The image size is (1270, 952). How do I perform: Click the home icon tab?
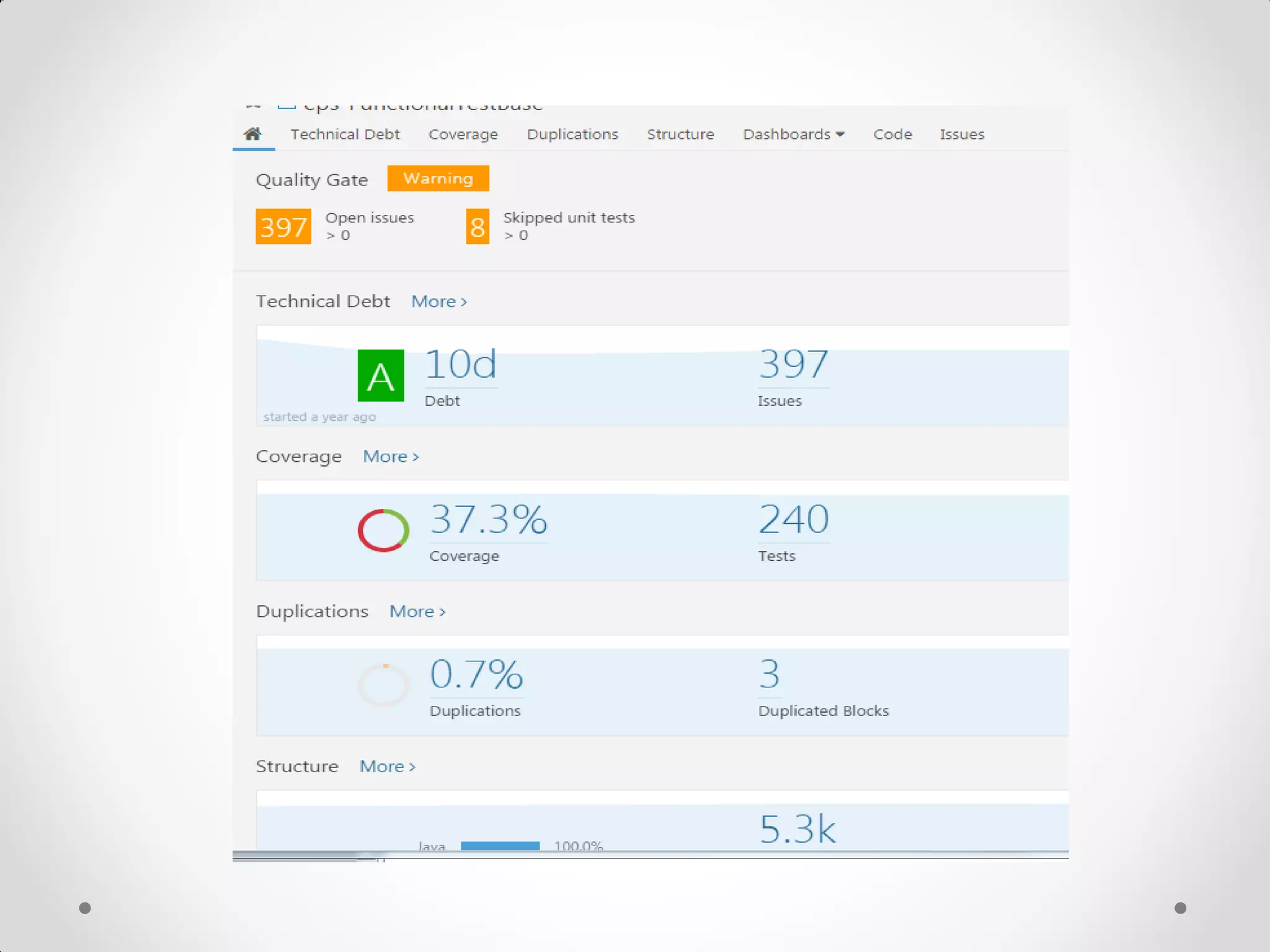pos(252,134)
